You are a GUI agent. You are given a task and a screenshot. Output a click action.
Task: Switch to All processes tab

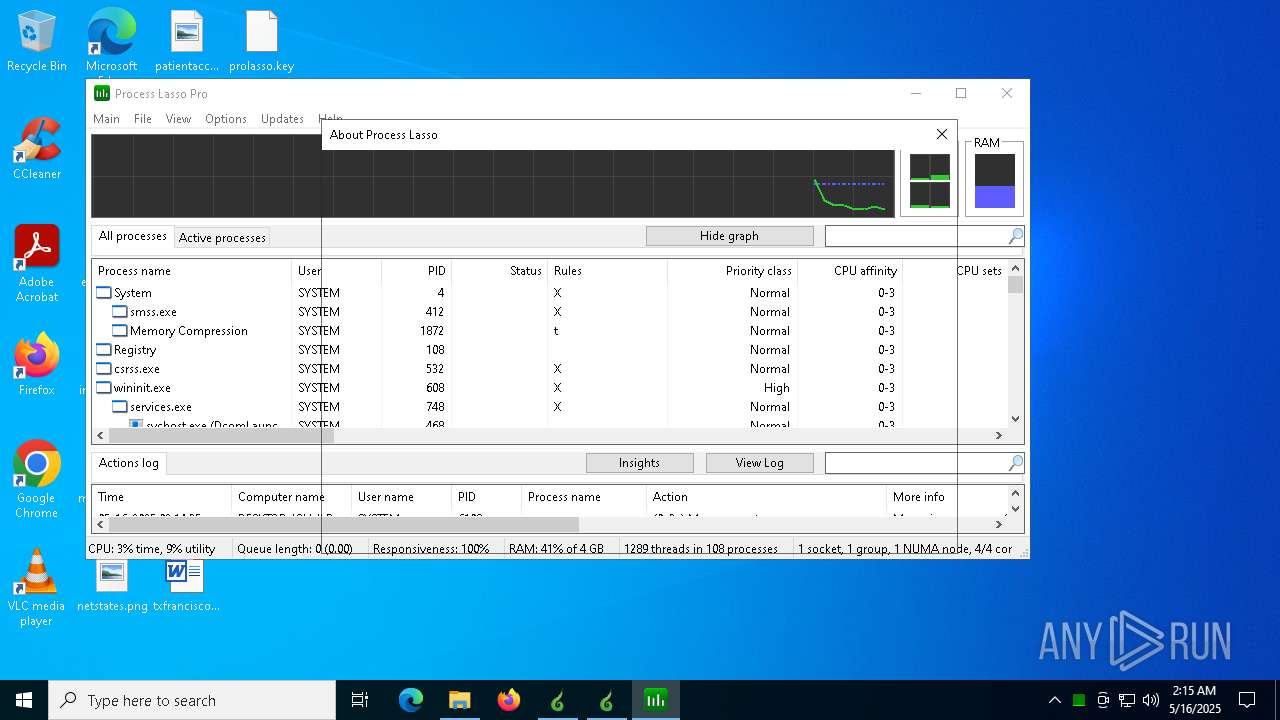tap(132, 236)
